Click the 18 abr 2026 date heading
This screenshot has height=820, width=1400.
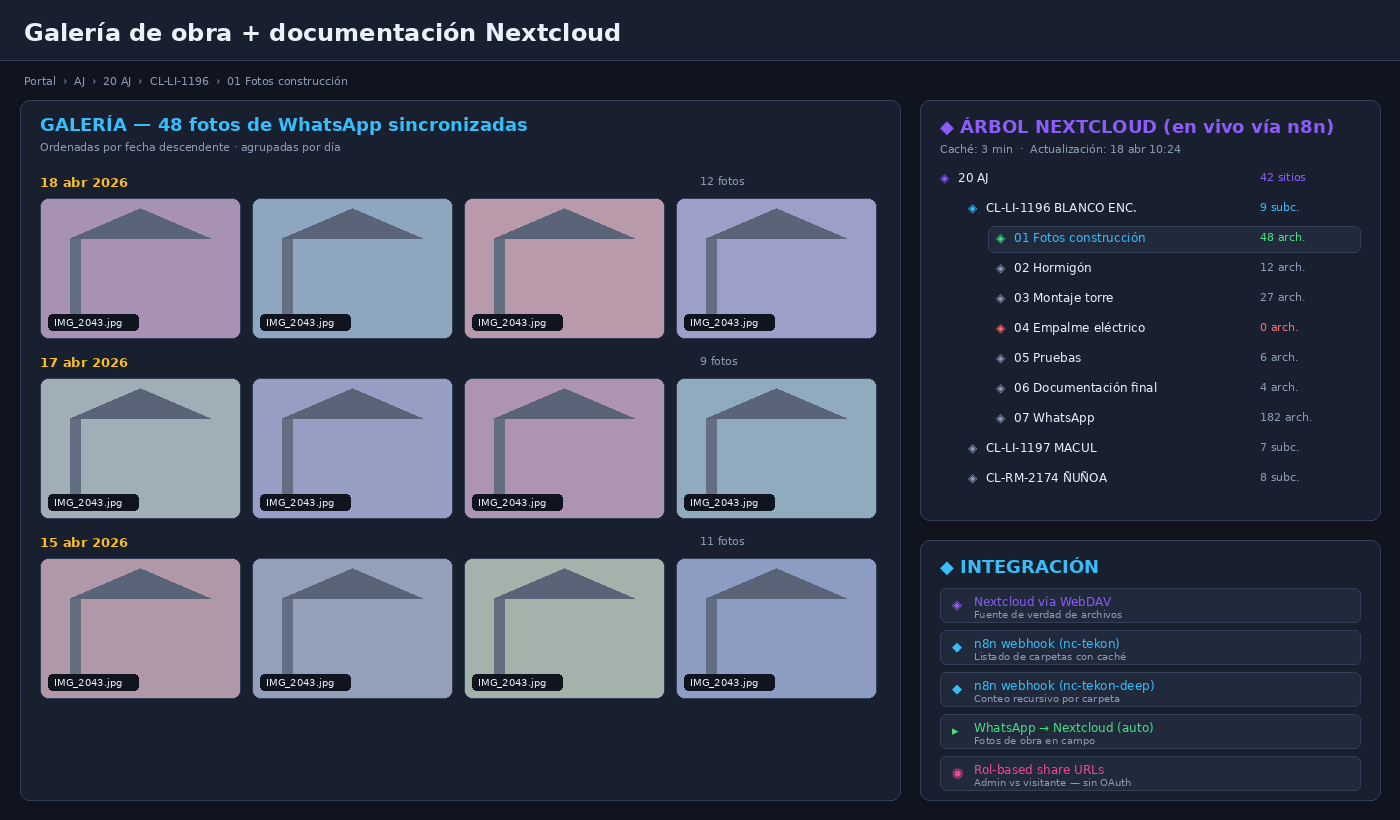click(84, 183)
